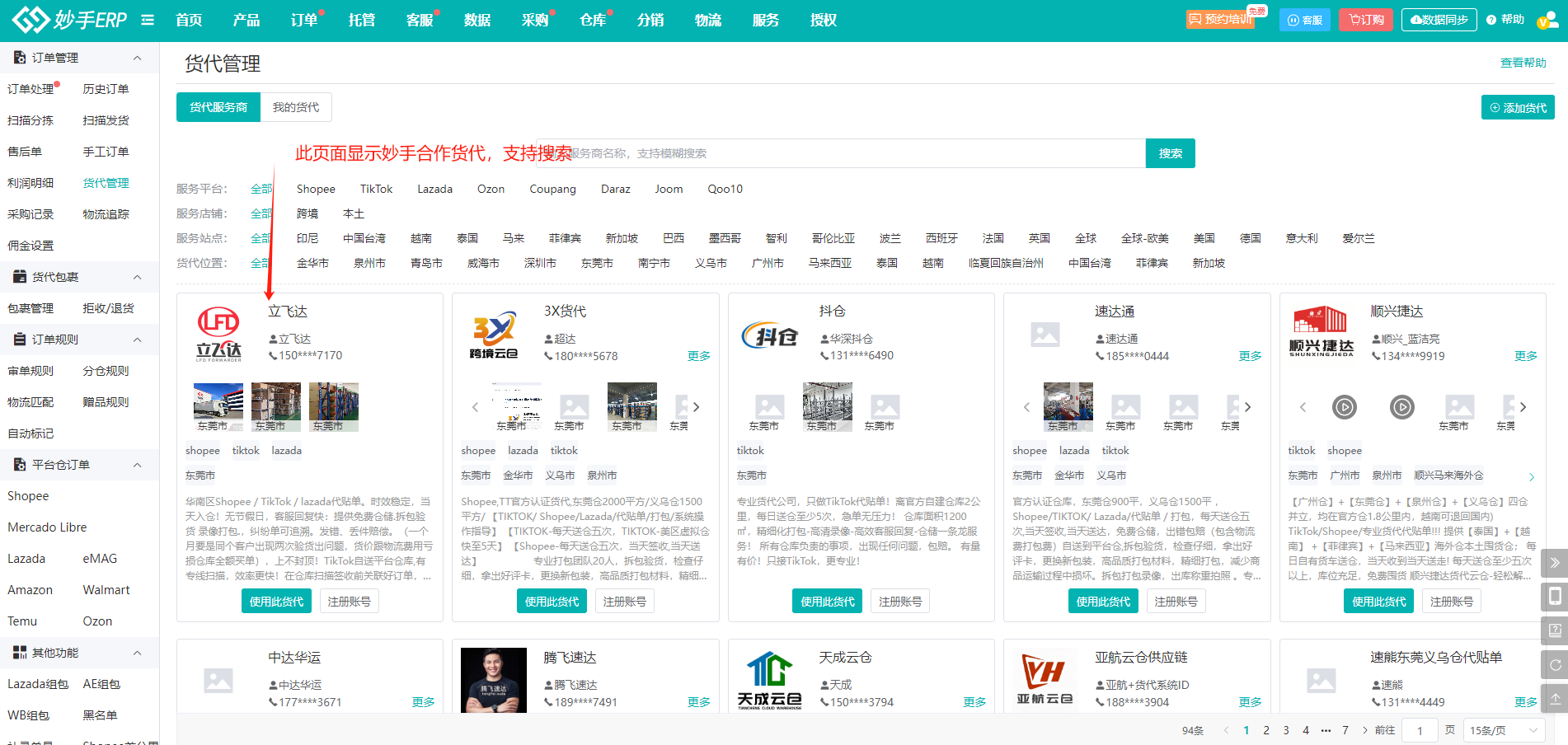The width and height of the screenshot is (1568, 745).
Task: Click 添加货代 button
Action: (x=1518, y=107)
